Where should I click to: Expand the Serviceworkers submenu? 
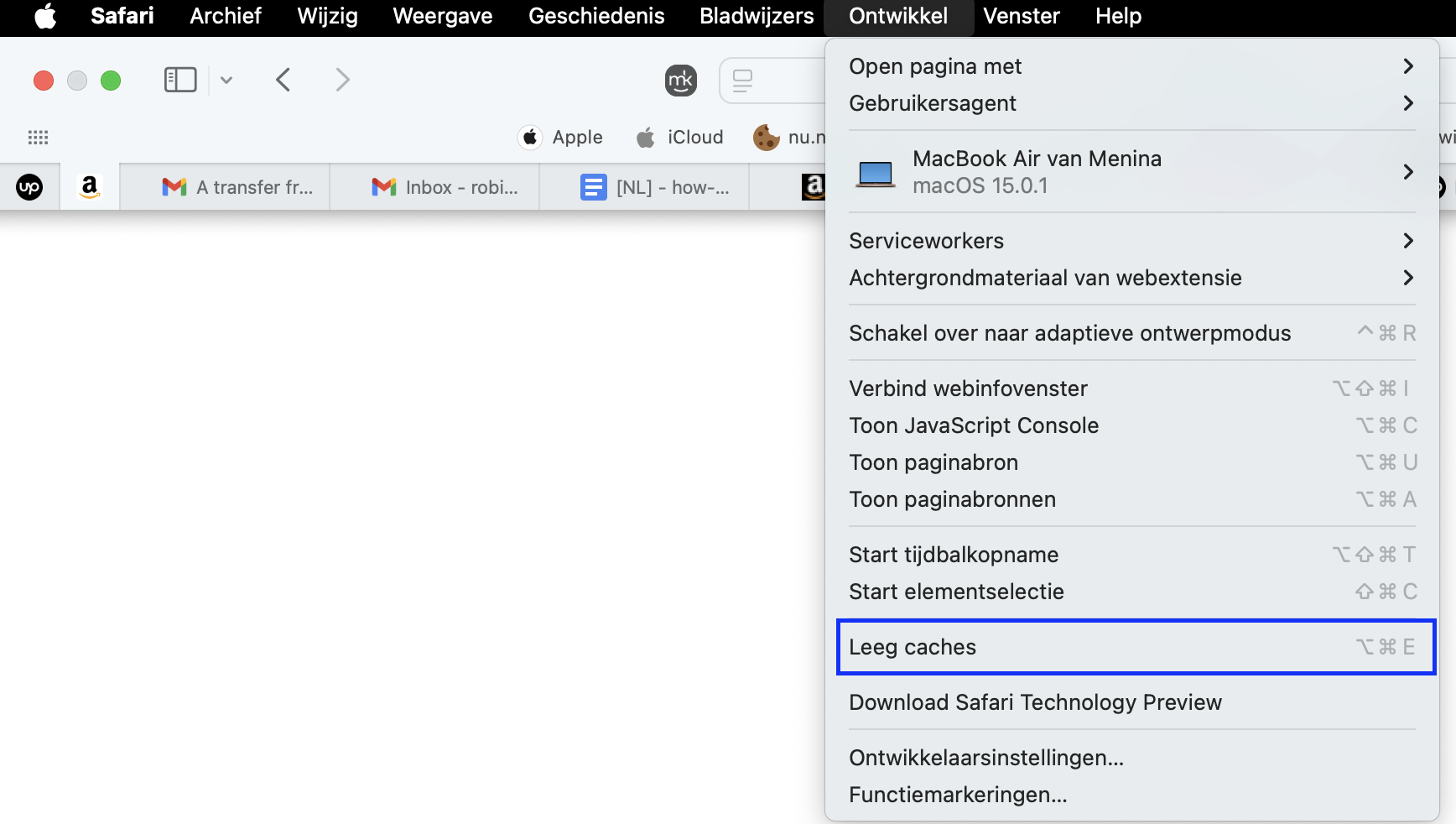coord(926,241)
